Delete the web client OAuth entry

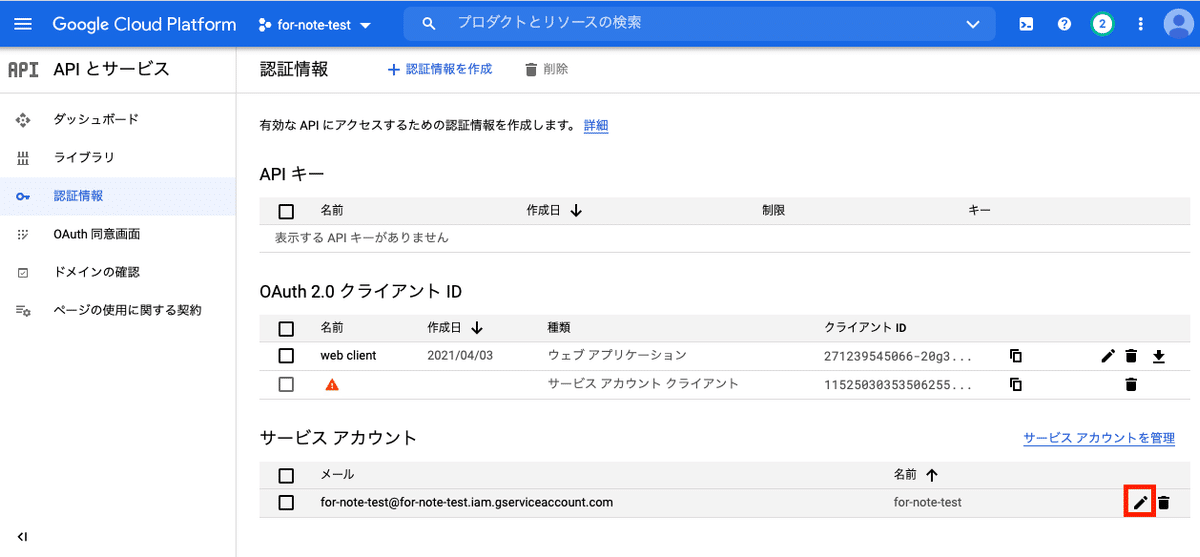(x=1131, y=355)
